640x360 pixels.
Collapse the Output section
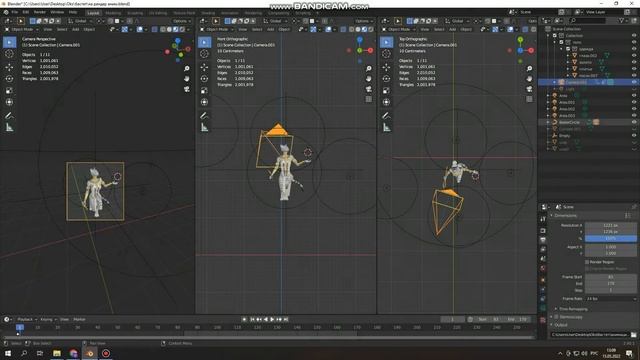(560, 325)
